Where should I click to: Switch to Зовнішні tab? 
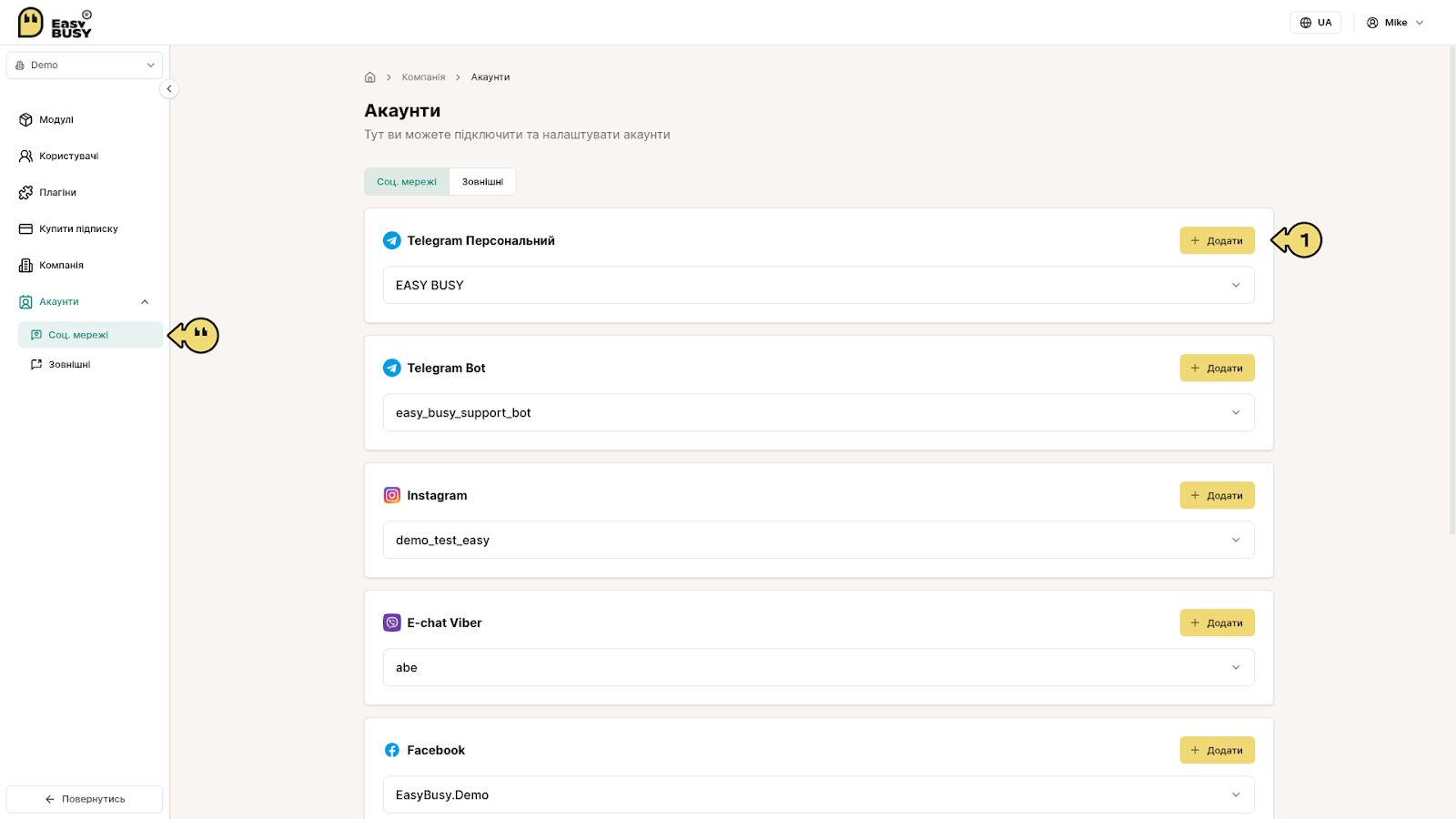pos(482,182)
